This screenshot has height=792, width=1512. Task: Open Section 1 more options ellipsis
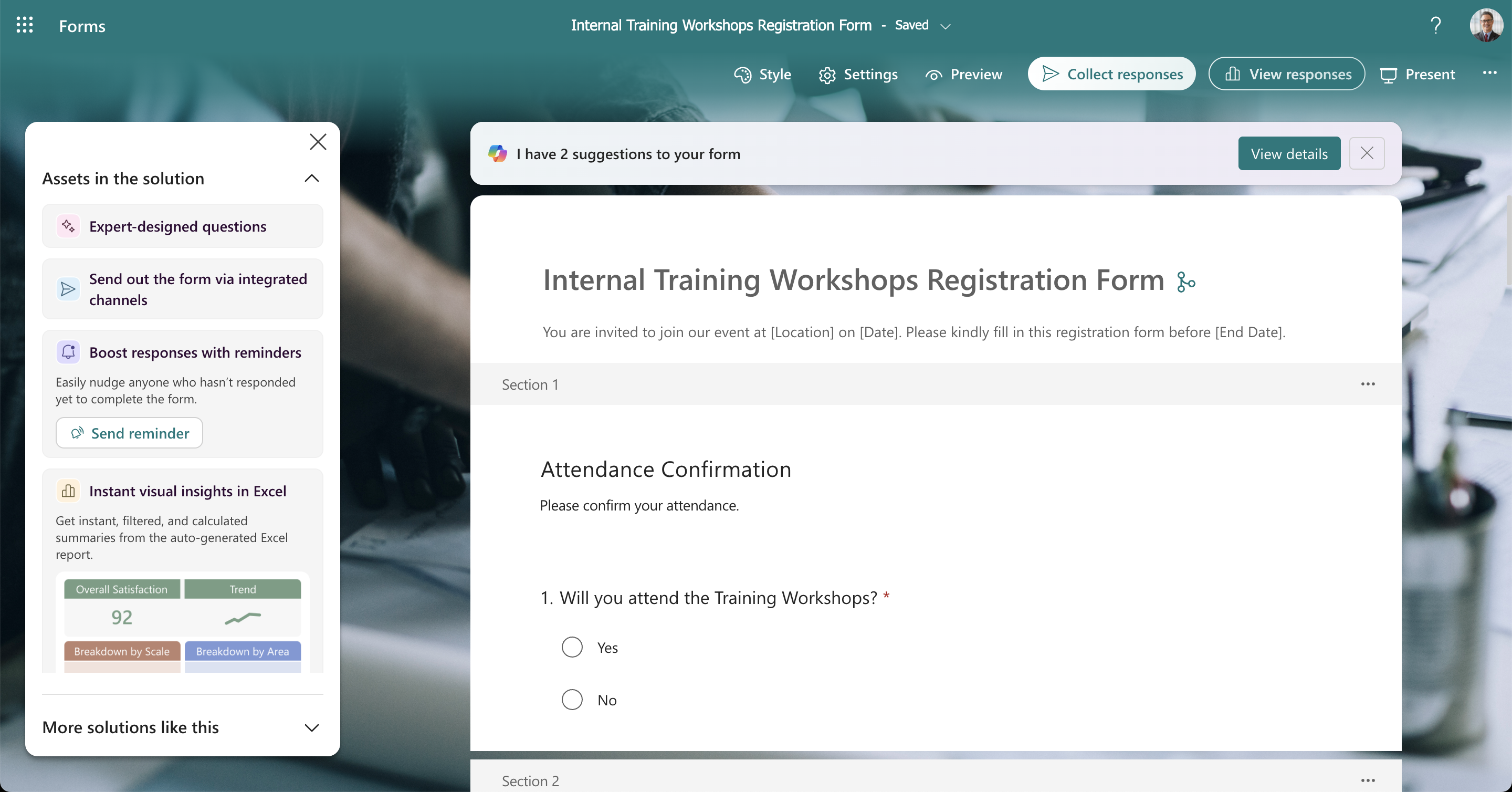(x=1368, y=384)
